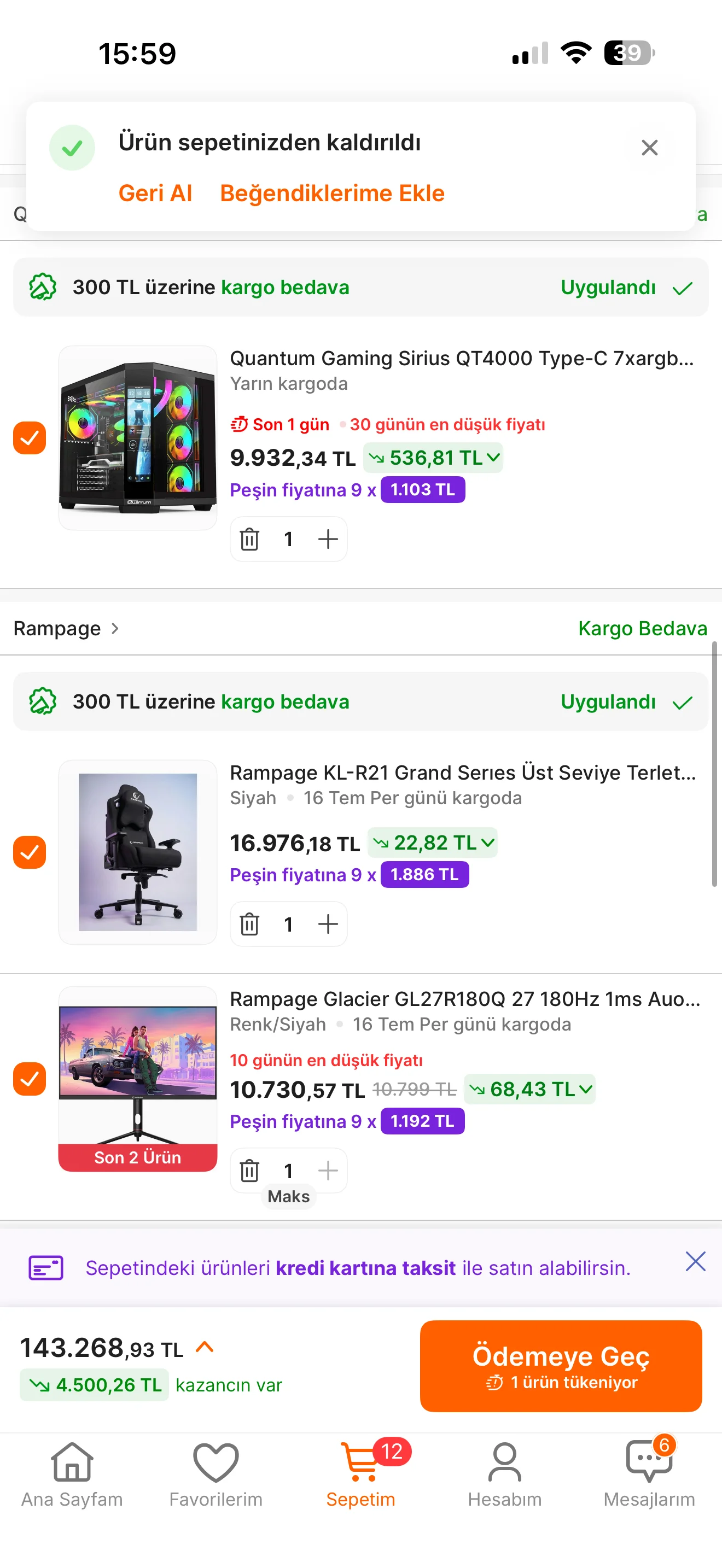
Task: Delete the Quantum Gaming Sirius case from cart
Action: (249, 539)
